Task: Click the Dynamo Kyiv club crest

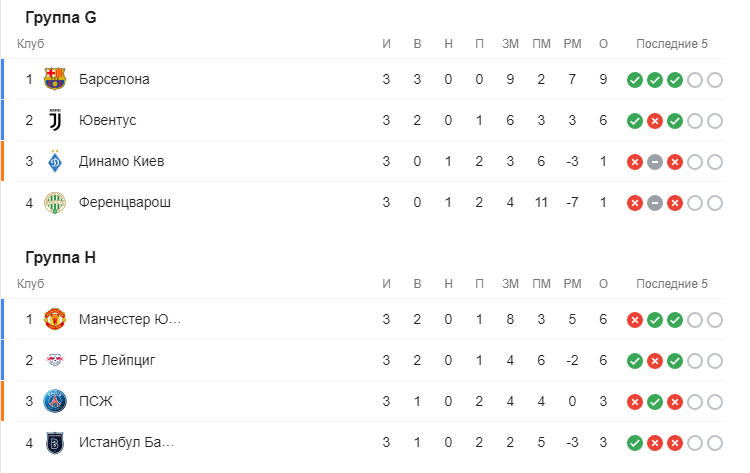Action: click(x=55, y=162)
